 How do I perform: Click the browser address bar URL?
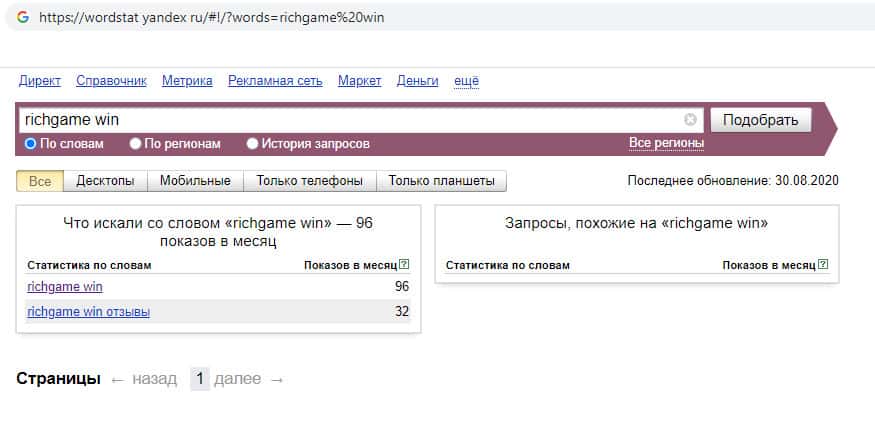pos(211,17)
